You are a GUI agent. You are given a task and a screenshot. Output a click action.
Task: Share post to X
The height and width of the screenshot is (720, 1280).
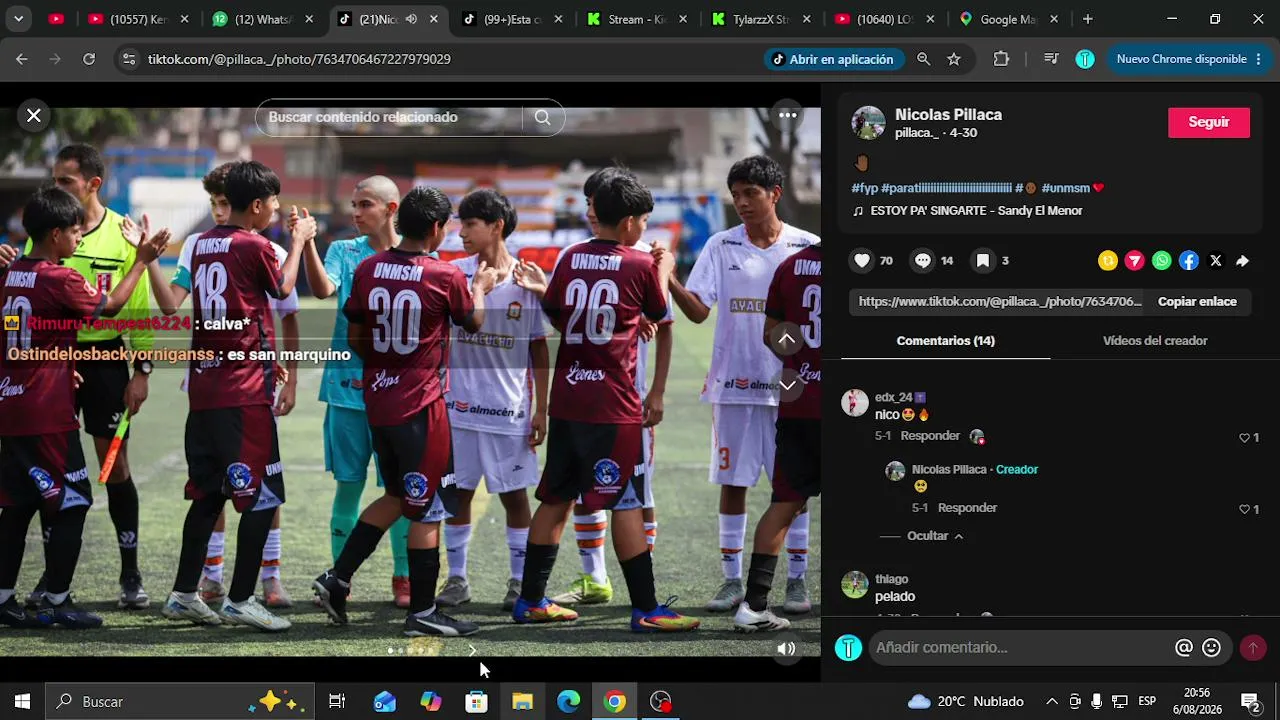click(x=1216, y=261)
